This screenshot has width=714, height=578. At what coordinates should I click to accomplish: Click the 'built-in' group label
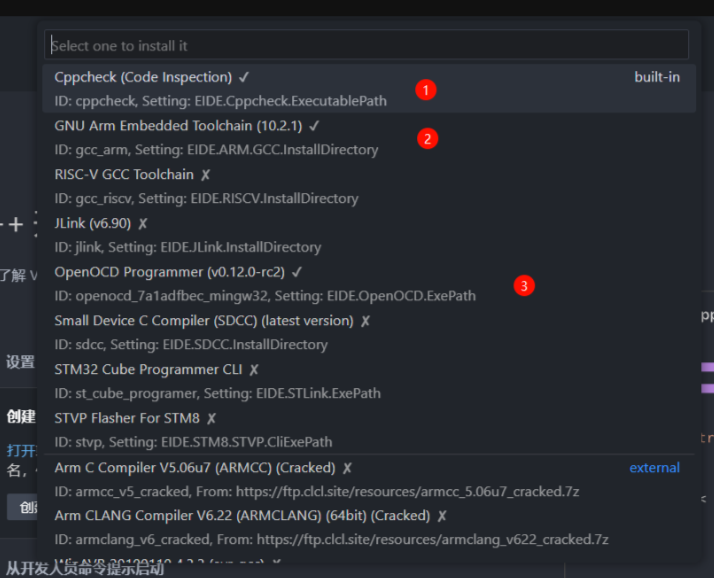pyautogui.click(x=657, y=77)
